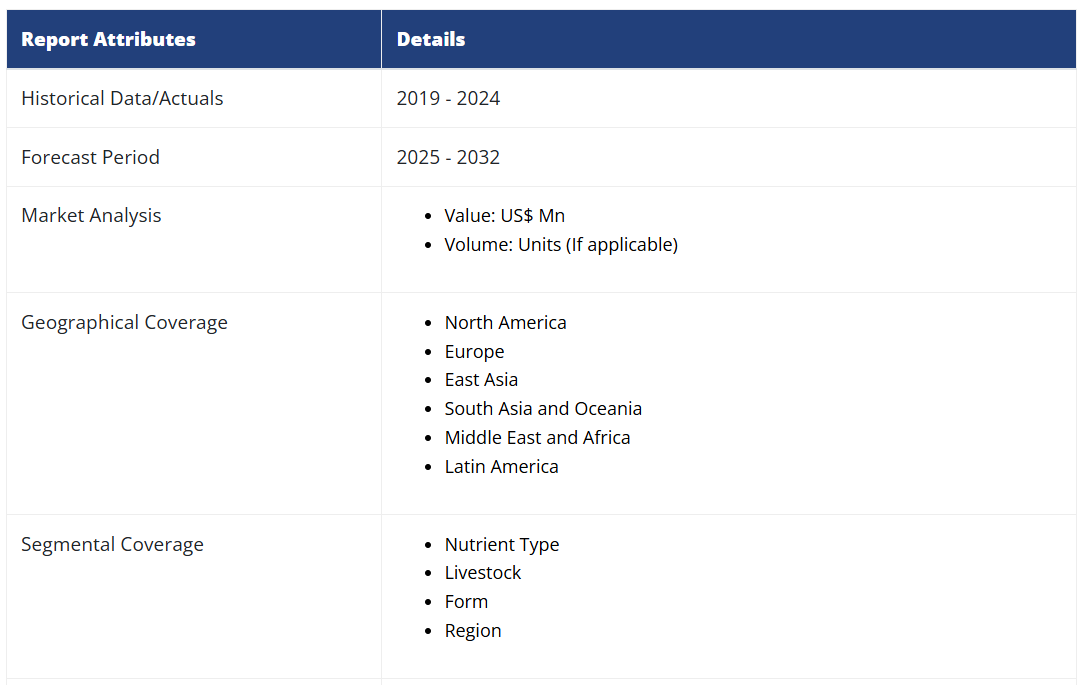Select South Asia and Oceania entry
Image resolution: width=1079 pixels, height=685 pixels.
[543, 408]
